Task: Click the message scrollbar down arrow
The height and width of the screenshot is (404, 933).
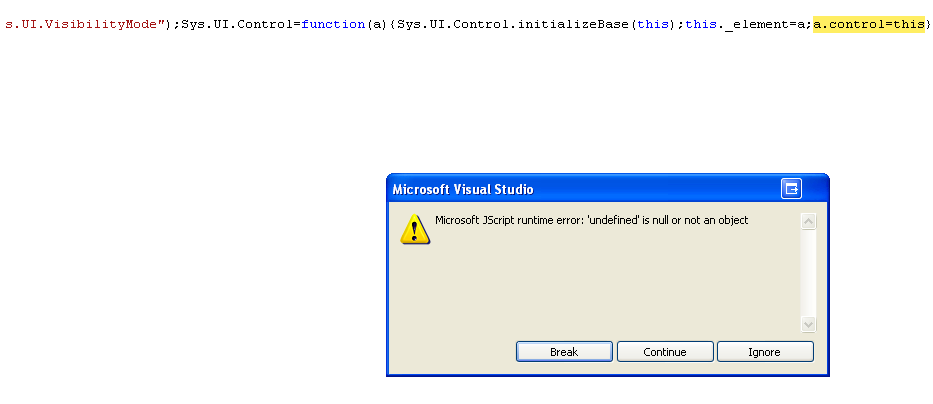Action: click(x=809, y=324)
